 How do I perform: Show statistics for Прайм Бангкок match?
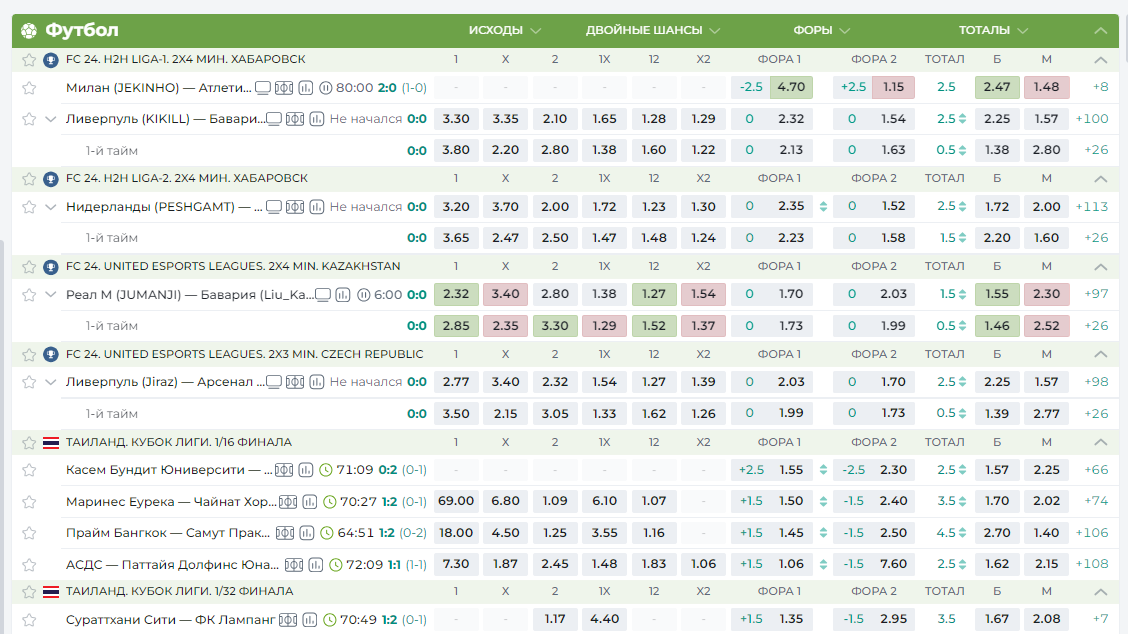point(306,533)
